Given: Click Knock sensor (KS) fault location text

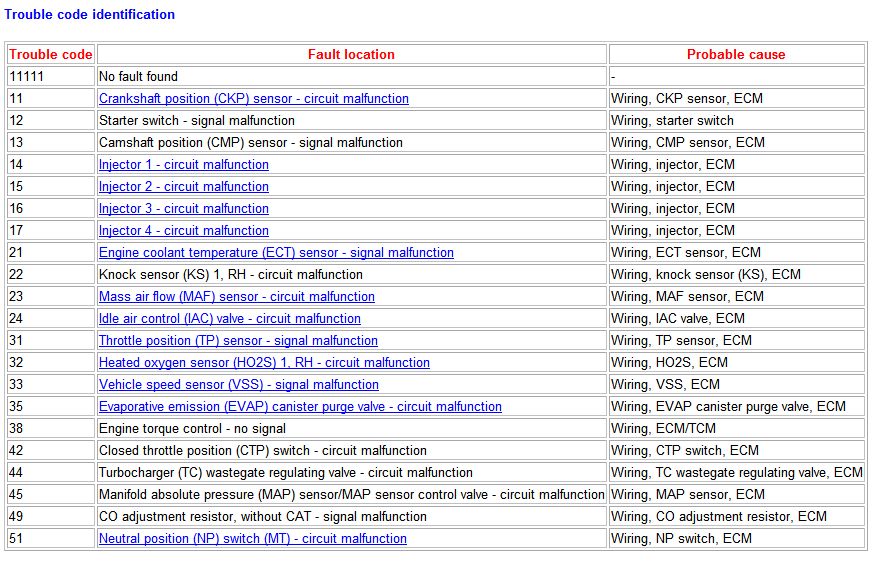Looking at the screenshot, I should tap(230, 275).
